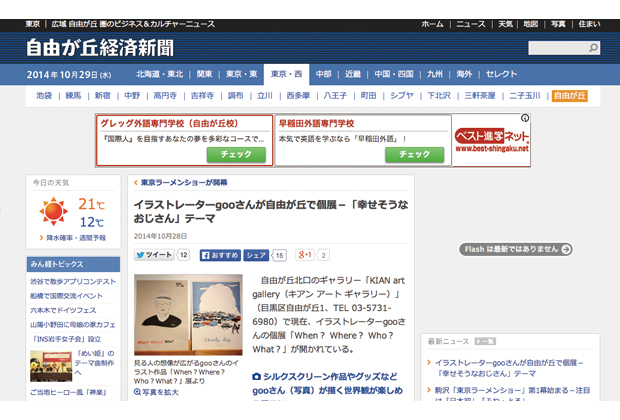
Task: Open 住まい in top navigation
Action: pos(589,24)
